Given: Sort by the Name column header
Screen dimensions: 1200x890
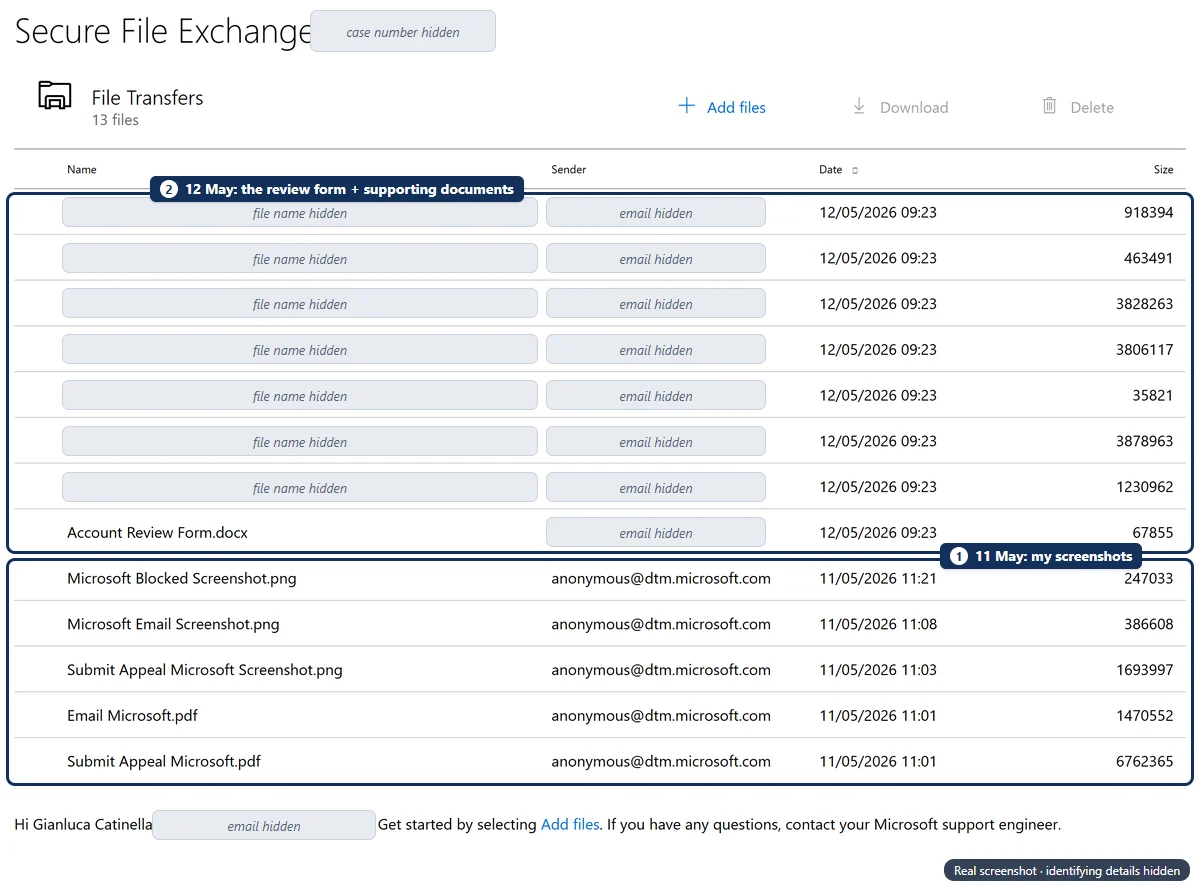Looking at the screenshot, I should [x=82, y=169].
